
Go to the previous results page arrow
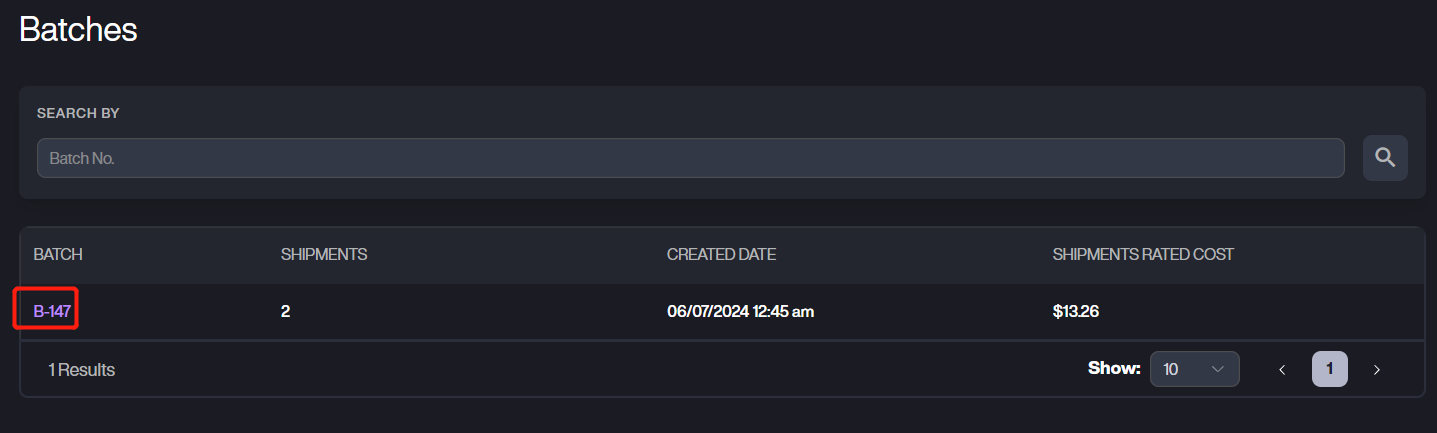click(x=1282, y=370)
